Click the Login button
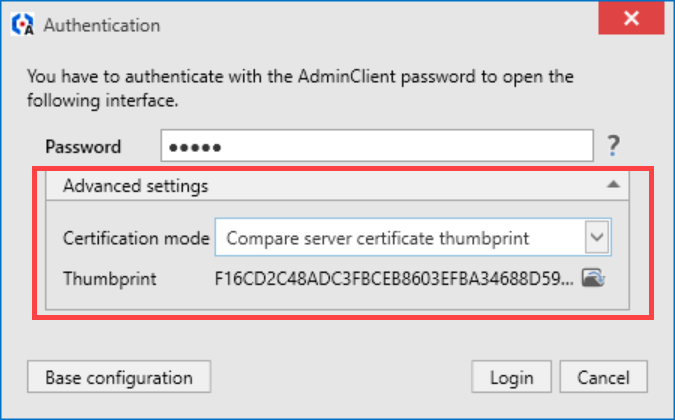Image resolution: width=675 pixels, height=420 pixels. 511,377
